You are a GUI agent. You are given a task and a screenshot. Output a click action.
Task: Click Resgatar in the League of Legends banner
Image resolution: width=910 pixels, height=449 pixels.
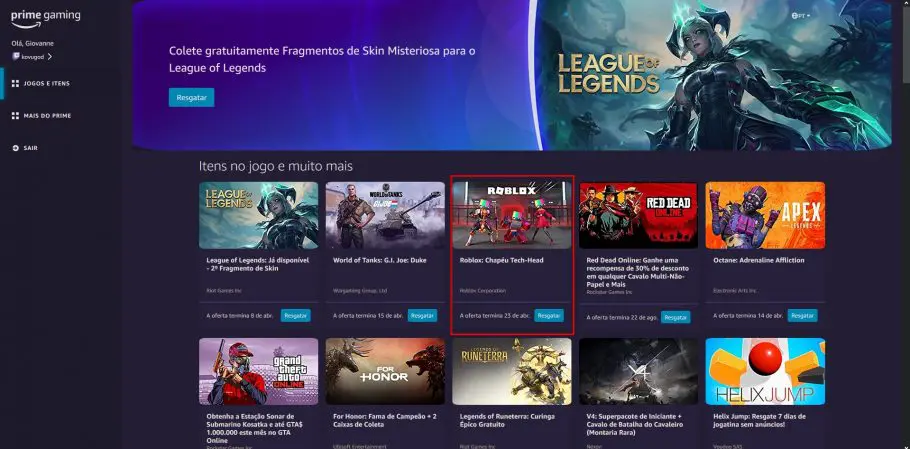[192, 97]
